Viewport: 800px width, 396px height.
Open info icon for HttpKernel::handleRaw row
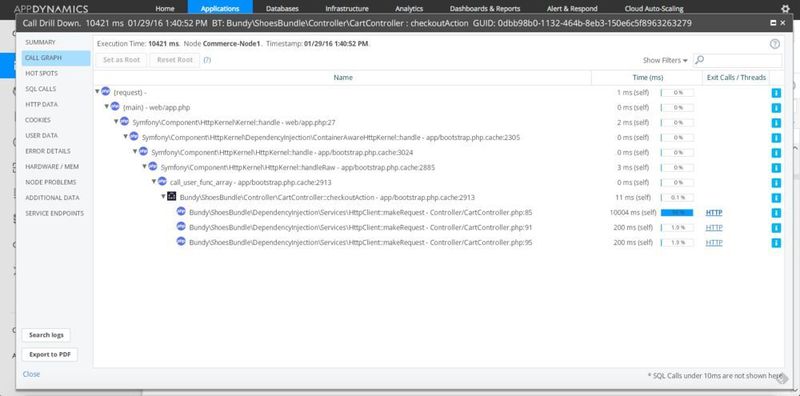pos(776,168)
